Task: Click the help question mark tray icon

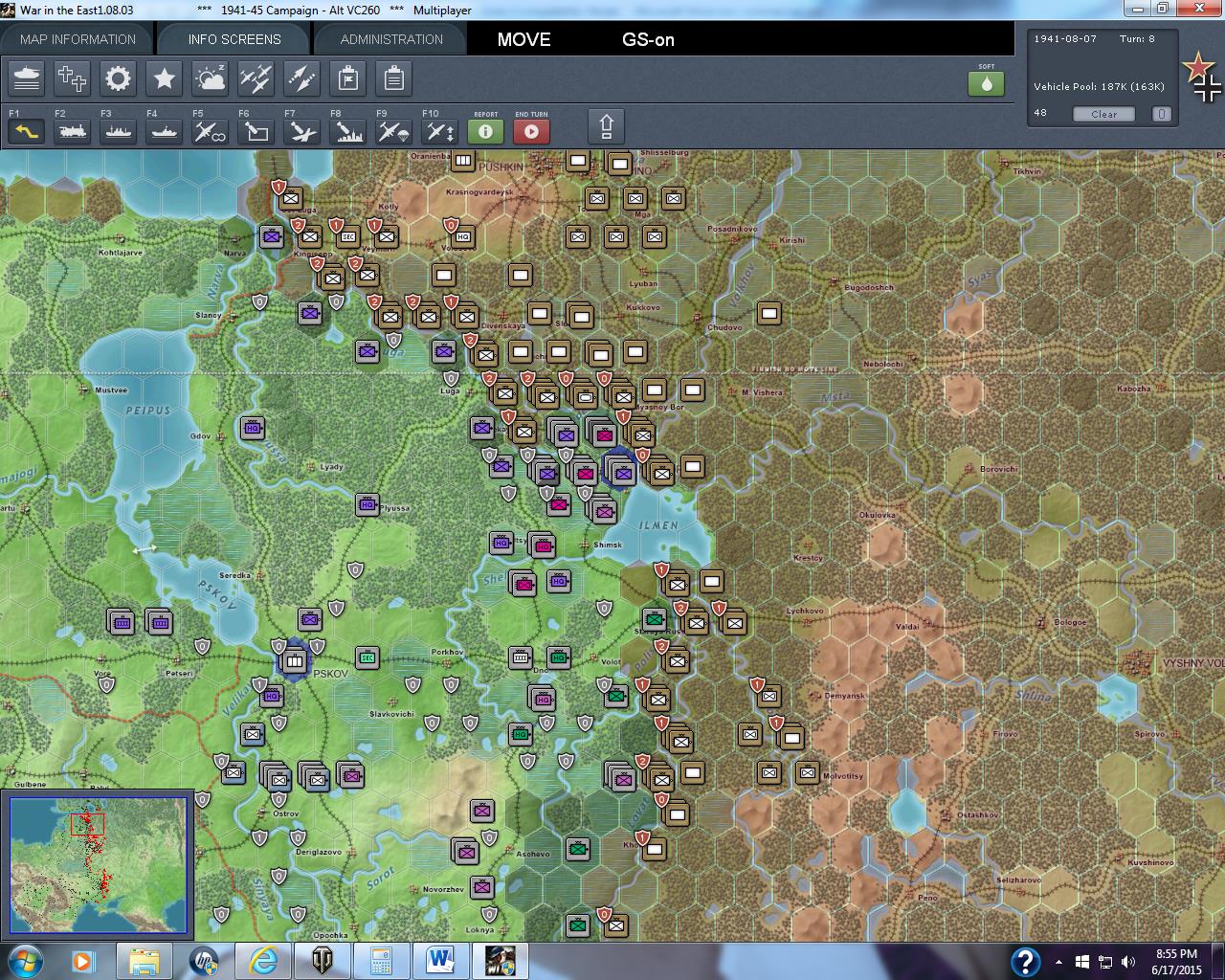Action: 1025,961
